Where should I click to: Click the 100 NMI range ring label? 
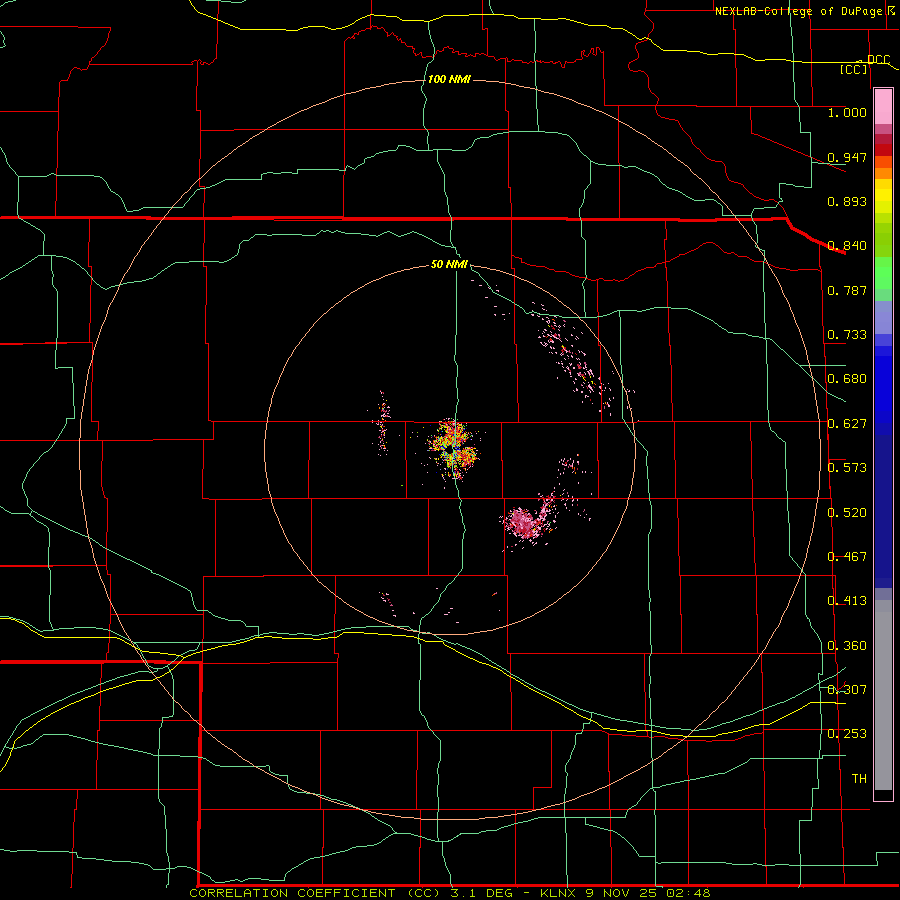(x=449, y=79)
